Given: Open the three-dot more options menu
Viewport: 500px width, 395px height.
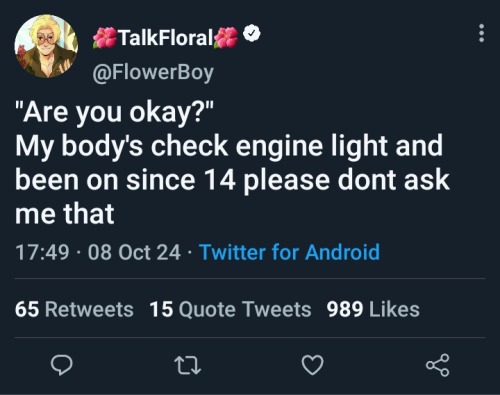Looking at the screenshot, I should (x=481, y=33).
